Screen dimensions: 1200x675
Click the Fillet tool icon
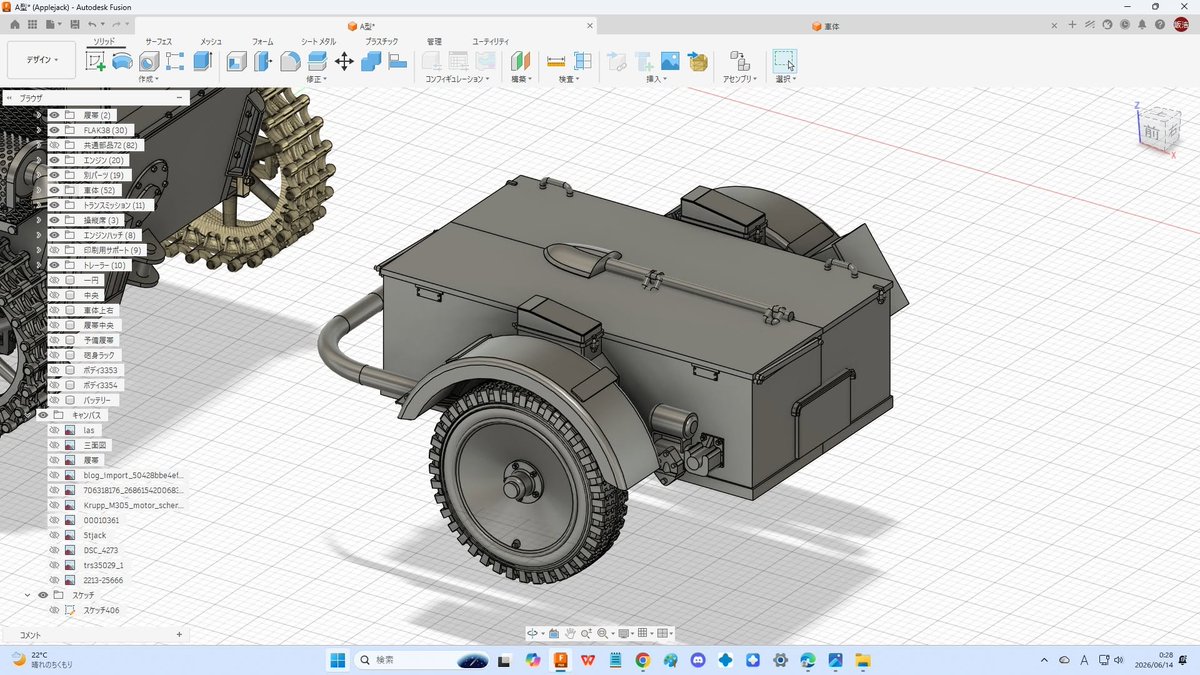(290, 61)
